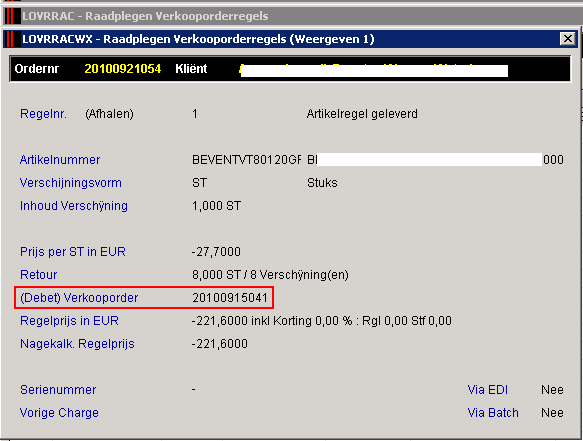The width and height of the screenshot is (583, 441).
Task: Click the Regelprijs in EUR label
Action: pyautogui.click(x=69, y=321)
